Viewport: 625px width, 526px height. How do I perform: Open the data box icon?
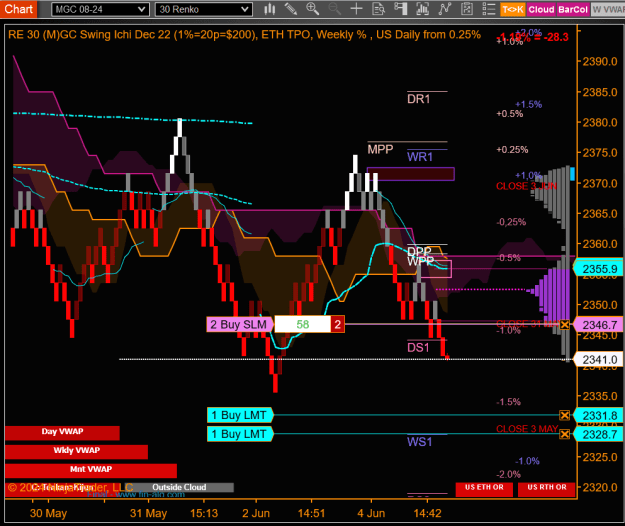point(378,9)
